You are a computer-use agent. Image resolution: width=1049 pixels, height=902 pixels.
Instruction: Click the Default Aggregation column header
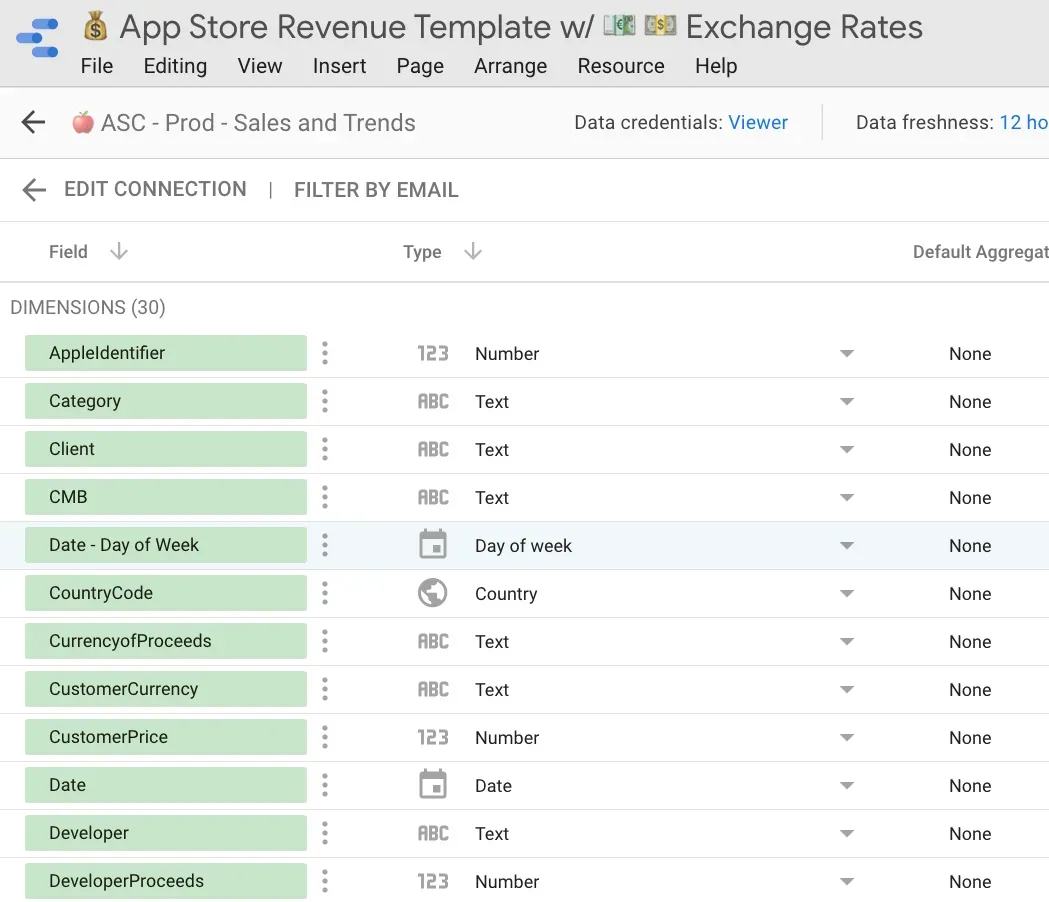[981, 252]
